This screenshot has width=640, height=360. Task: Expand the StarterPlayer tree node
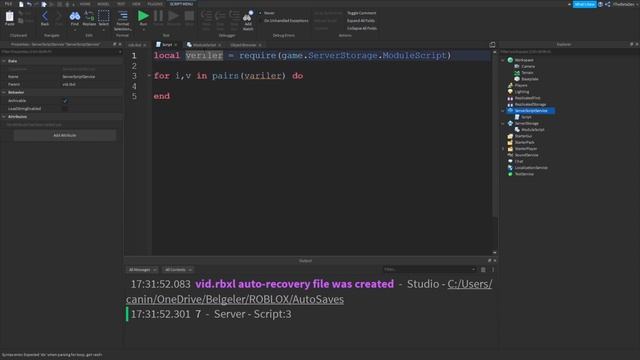coord(503,149)
